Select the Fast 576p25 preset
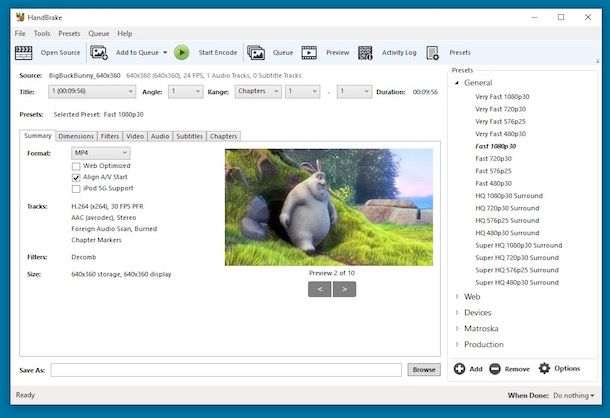610x418 pixels. pos(493,171)
